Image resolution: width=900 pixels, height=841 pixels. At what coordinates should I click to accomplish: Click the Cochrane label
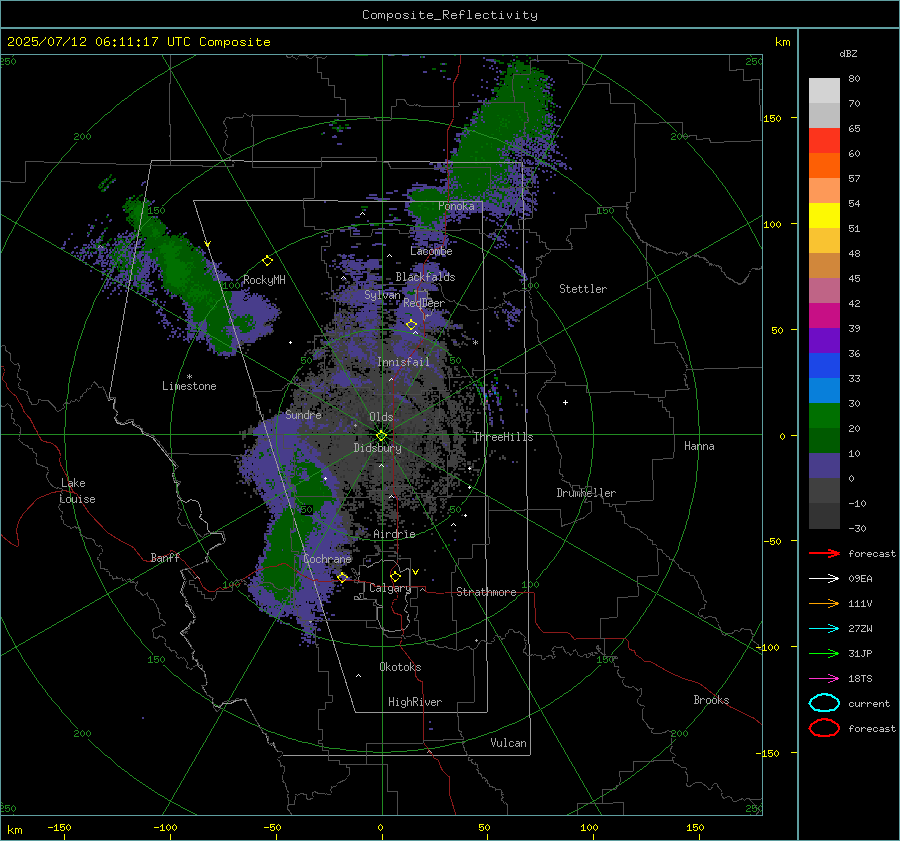tap(327, 559)
